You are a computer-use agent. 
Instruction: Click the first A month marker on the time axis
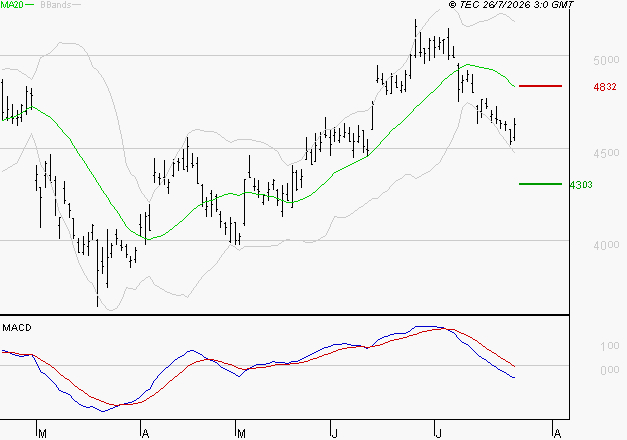(146, 434)
